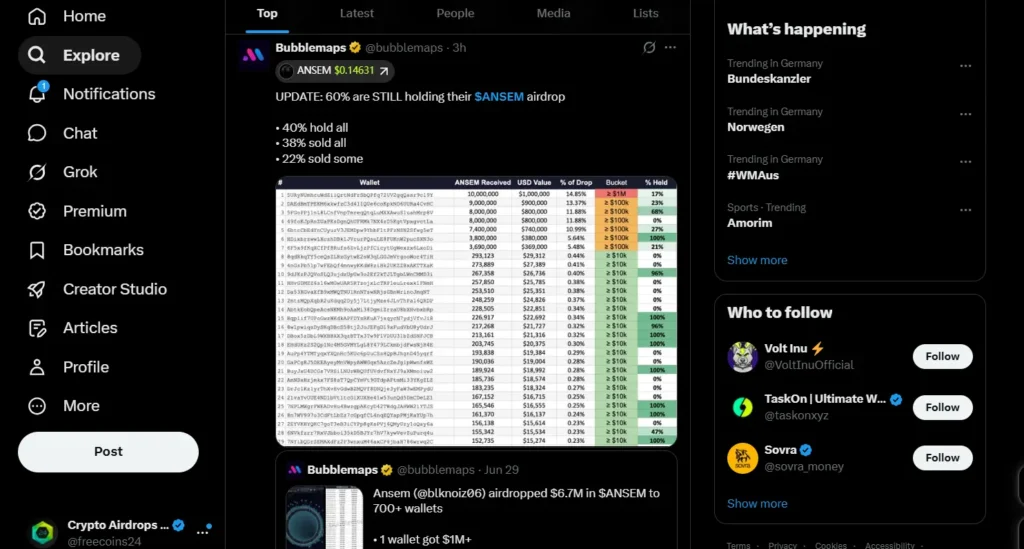Click the Volt Inu account name
This screenshot has height=549, width=1024.
pyautogui.click(x=786, y=349)
